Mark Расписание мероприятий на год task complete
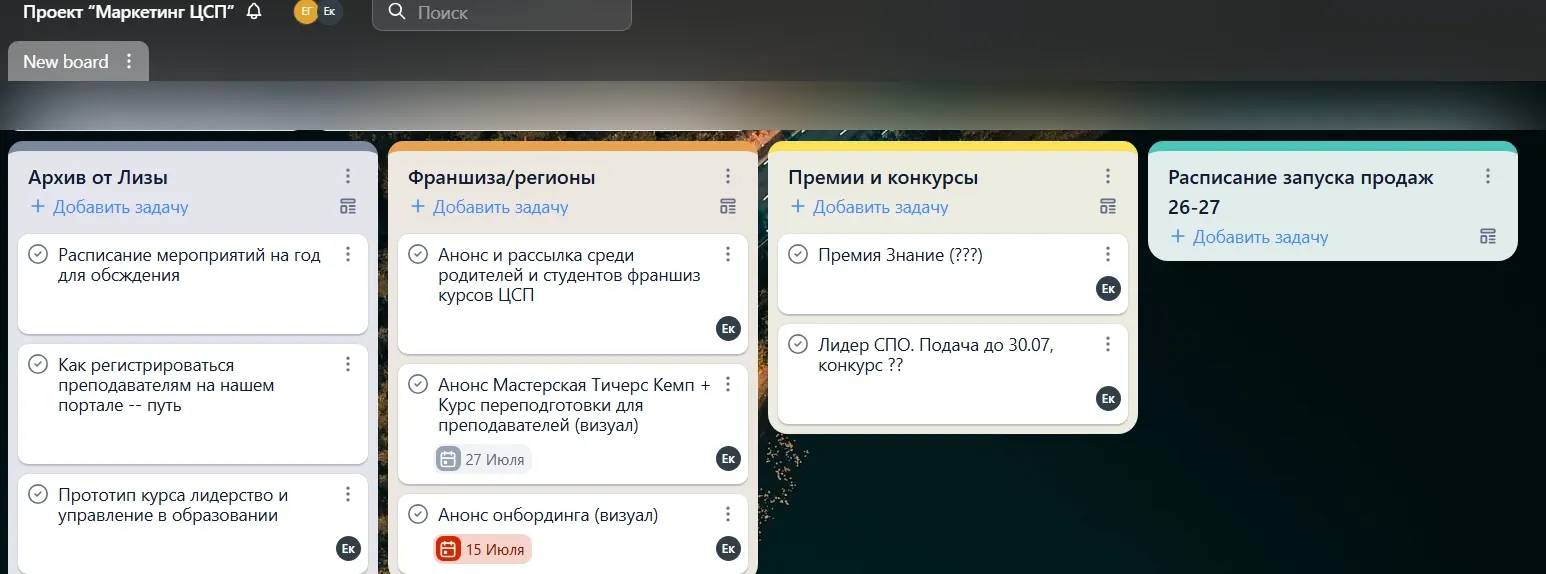The image size is (1546, 574). click(x=38, y=254)
